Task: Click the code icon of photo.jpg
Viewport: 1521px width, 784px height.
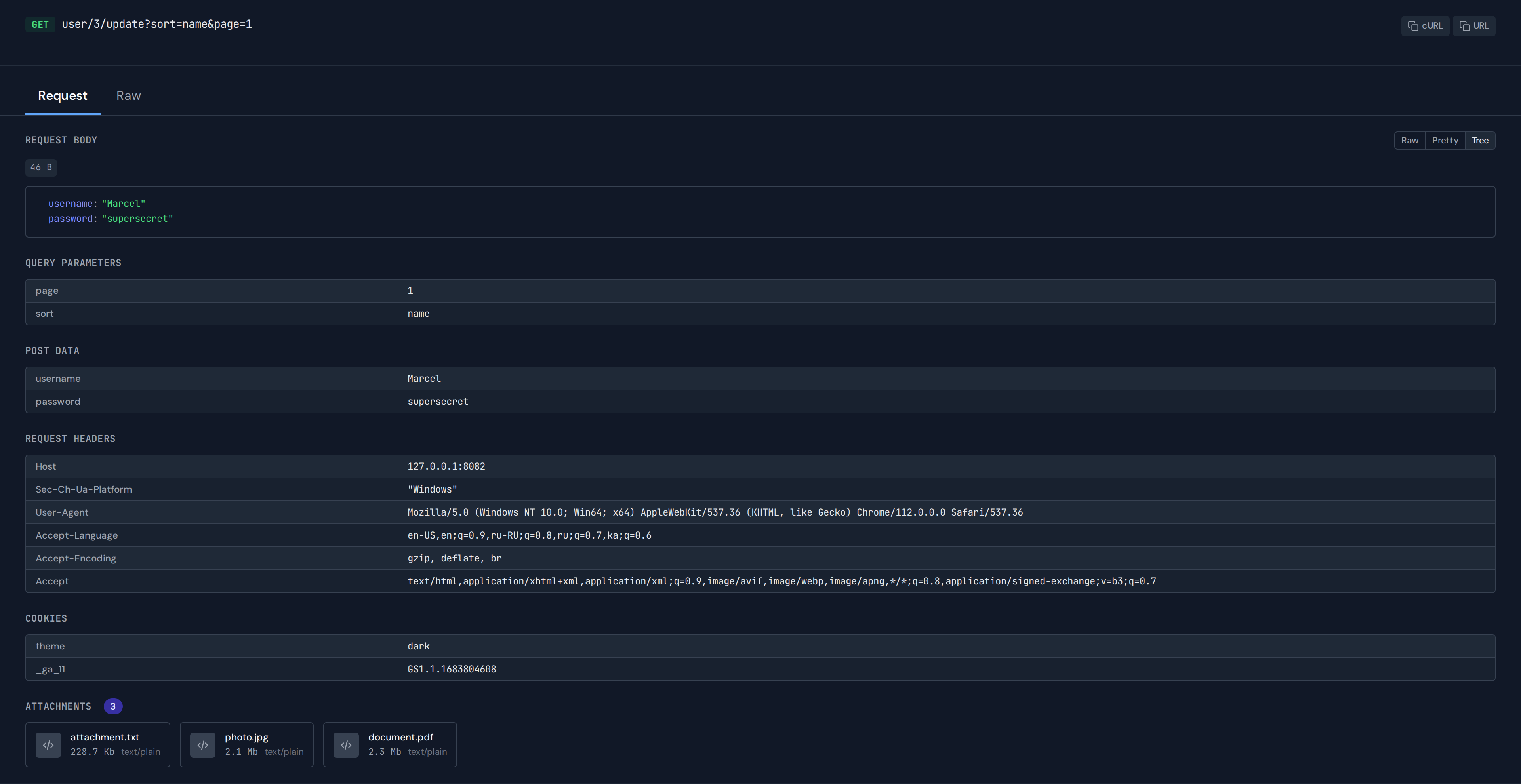Action: click(x=202, y=745)
